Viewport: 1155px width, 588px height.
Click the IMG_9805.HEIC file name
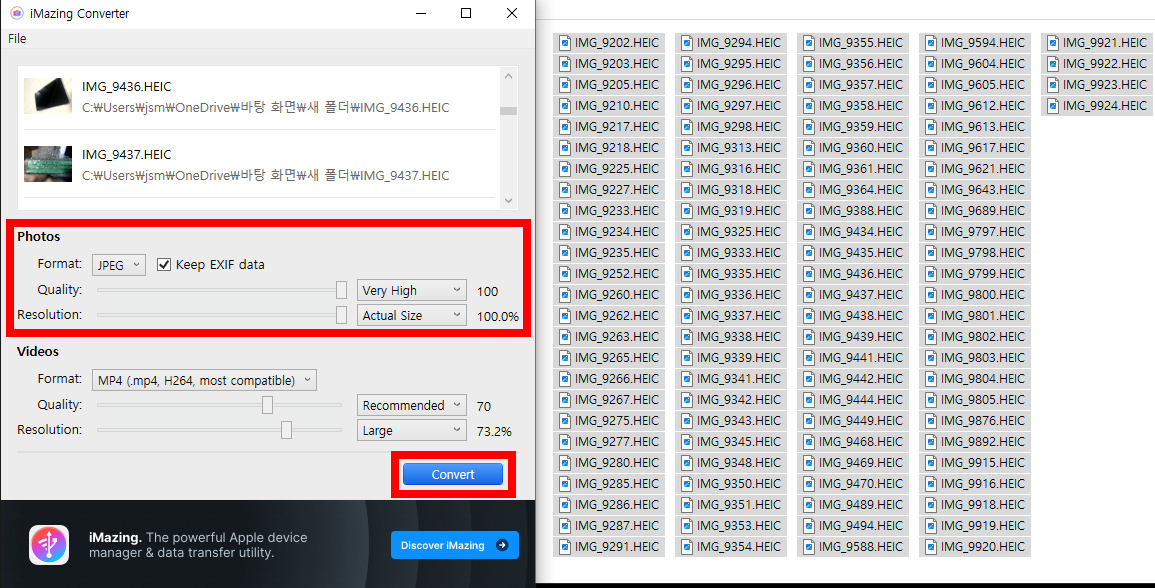tap(983, 400)
